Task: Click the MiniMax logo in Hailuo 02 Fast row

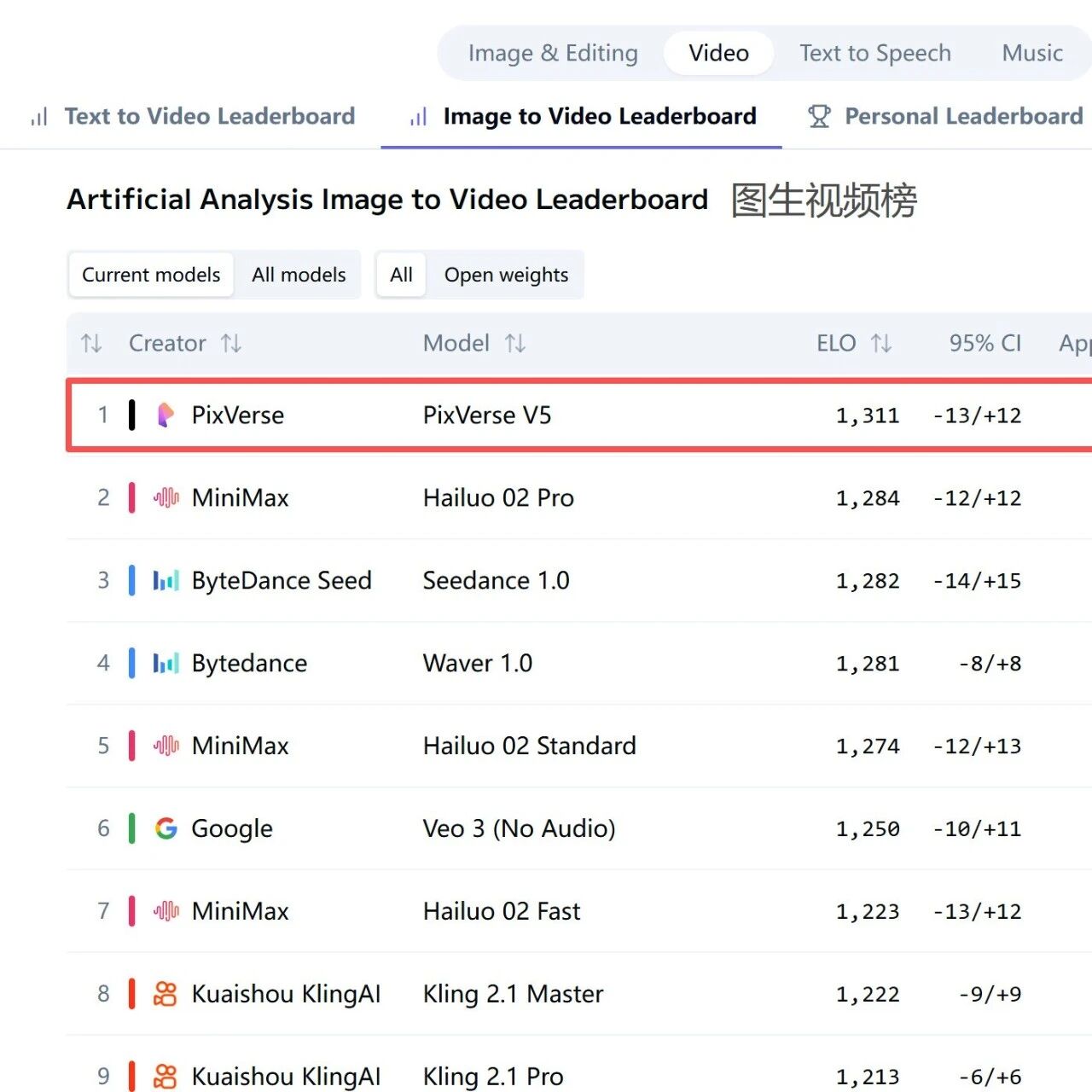Action: [x=166, y=911]
